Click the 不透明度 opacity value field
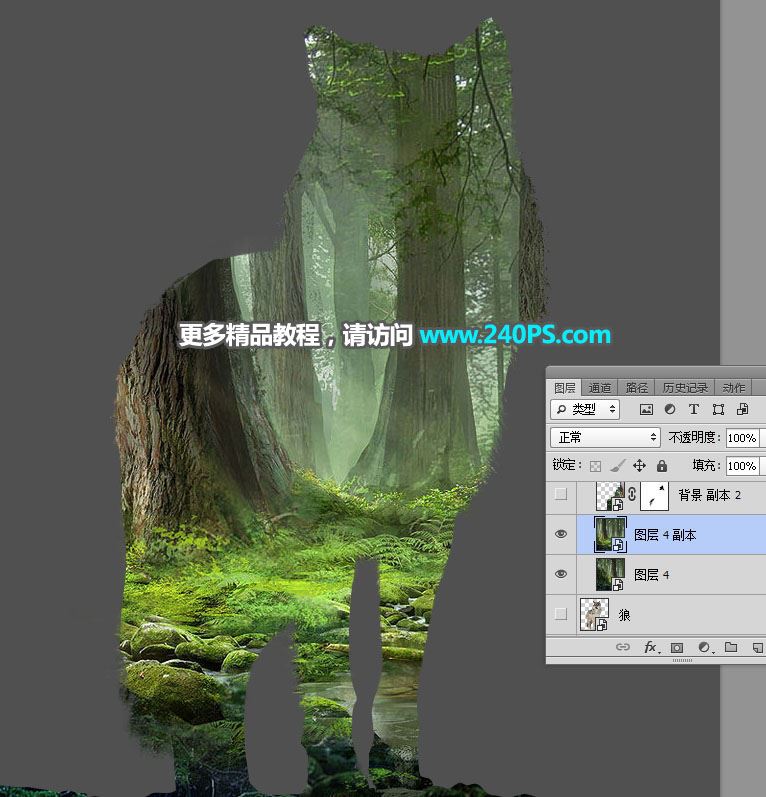 tap(741, 438)
